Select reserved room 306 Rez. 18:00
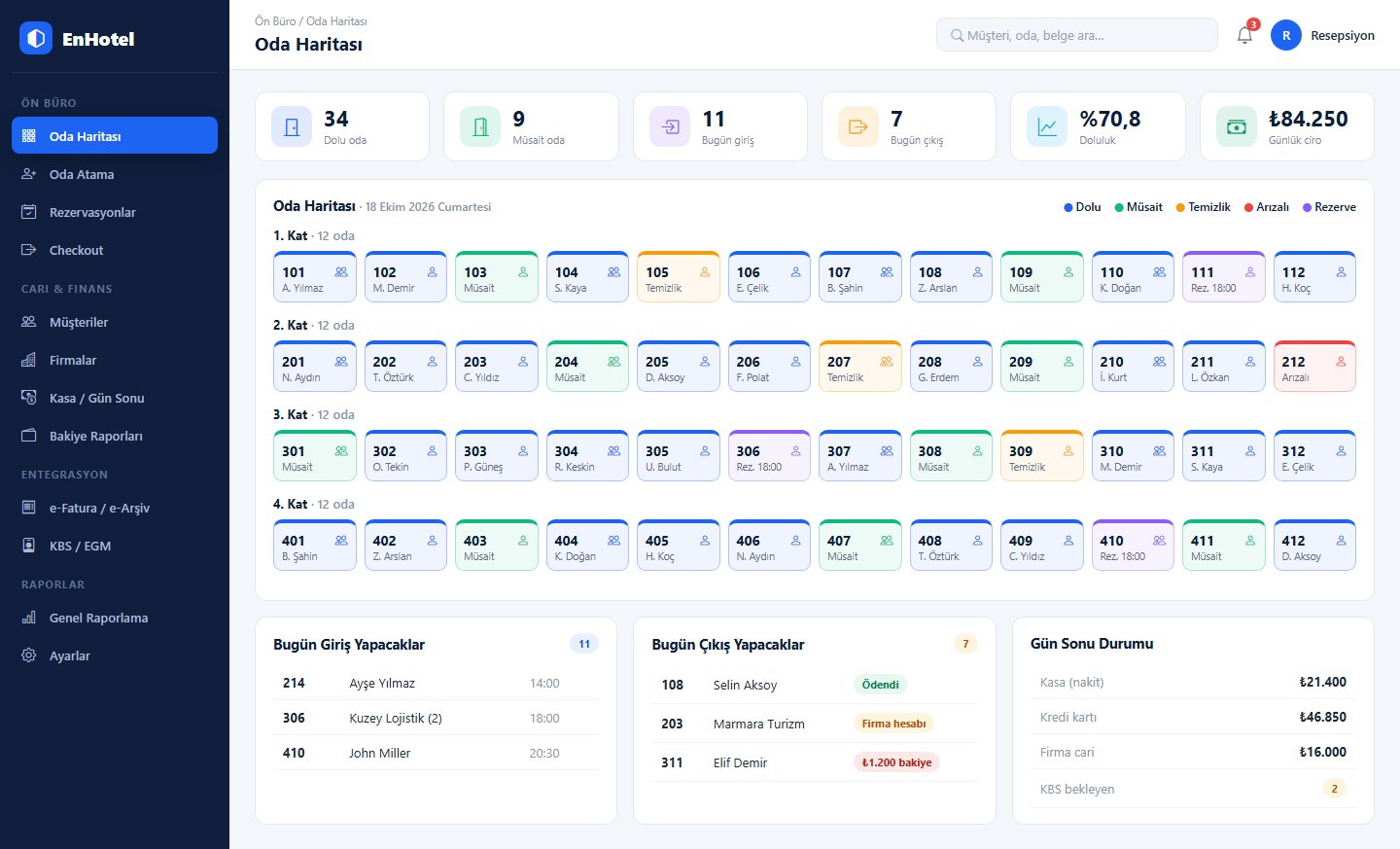The width and height of the screenshot is (1400, 849). pos(769,456)
